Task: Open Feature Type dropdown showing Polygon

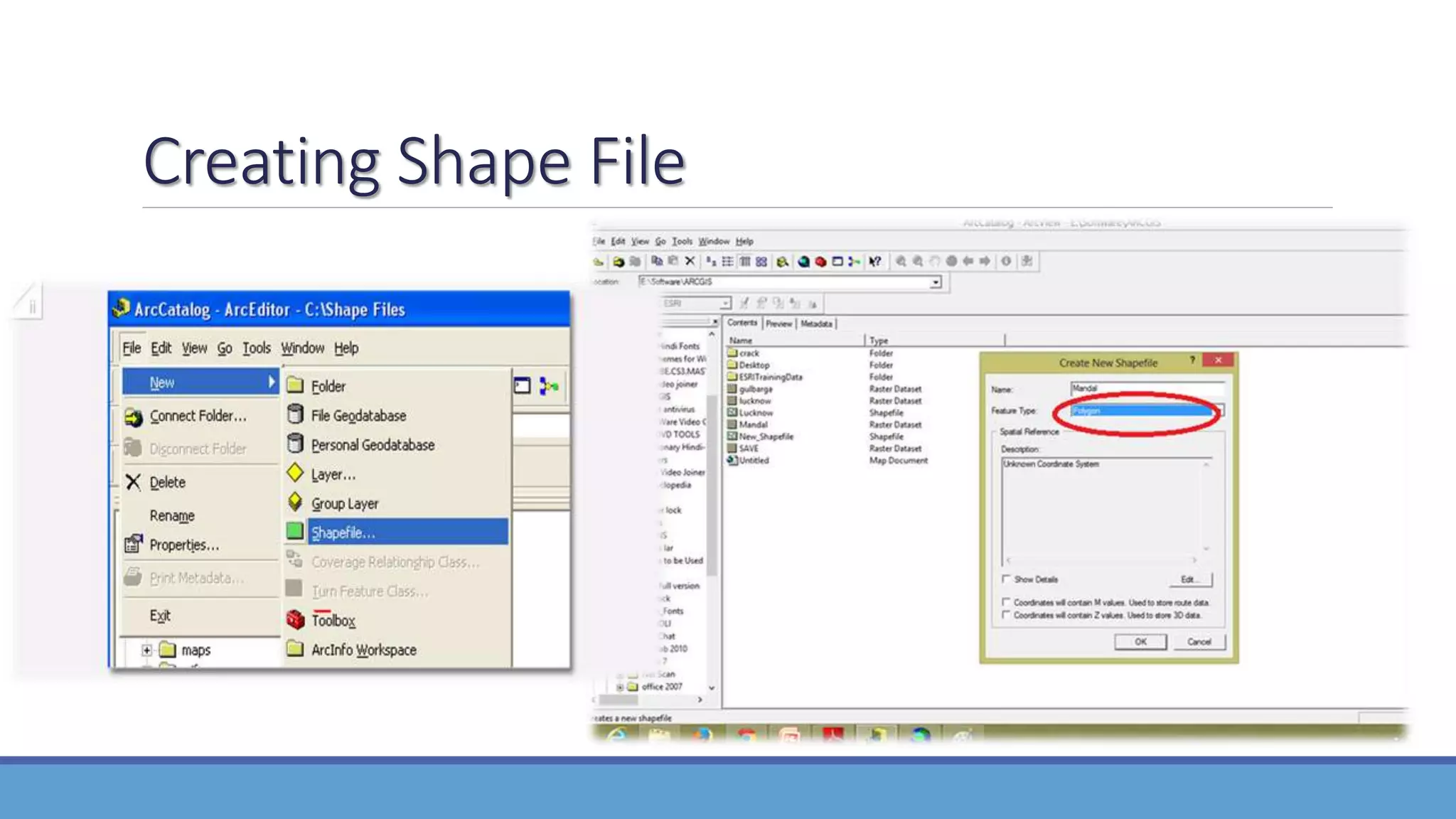Action: click(1147, 411)
